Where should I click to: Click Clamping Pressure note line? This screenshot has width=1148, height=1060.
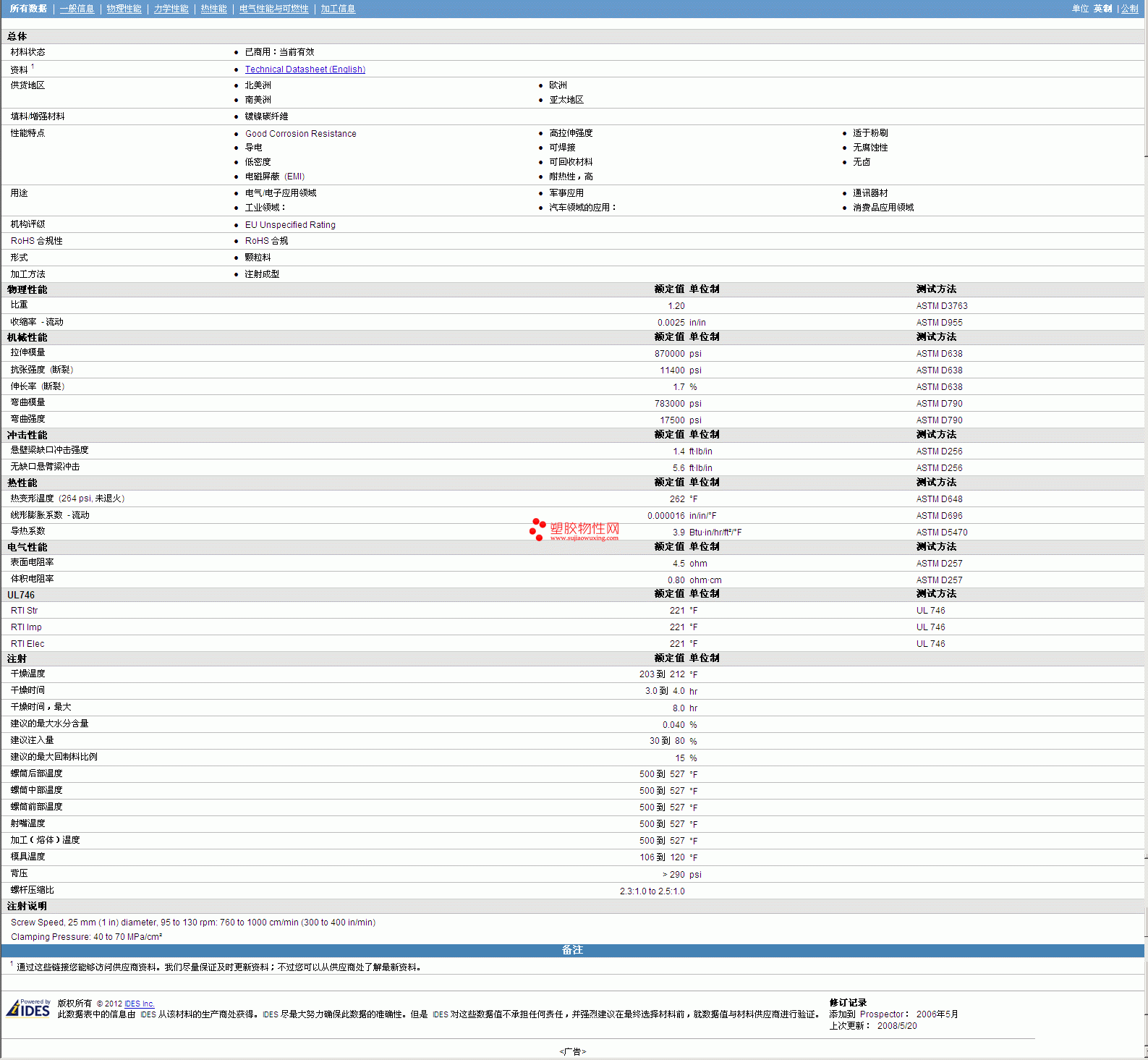click(86, 937)
